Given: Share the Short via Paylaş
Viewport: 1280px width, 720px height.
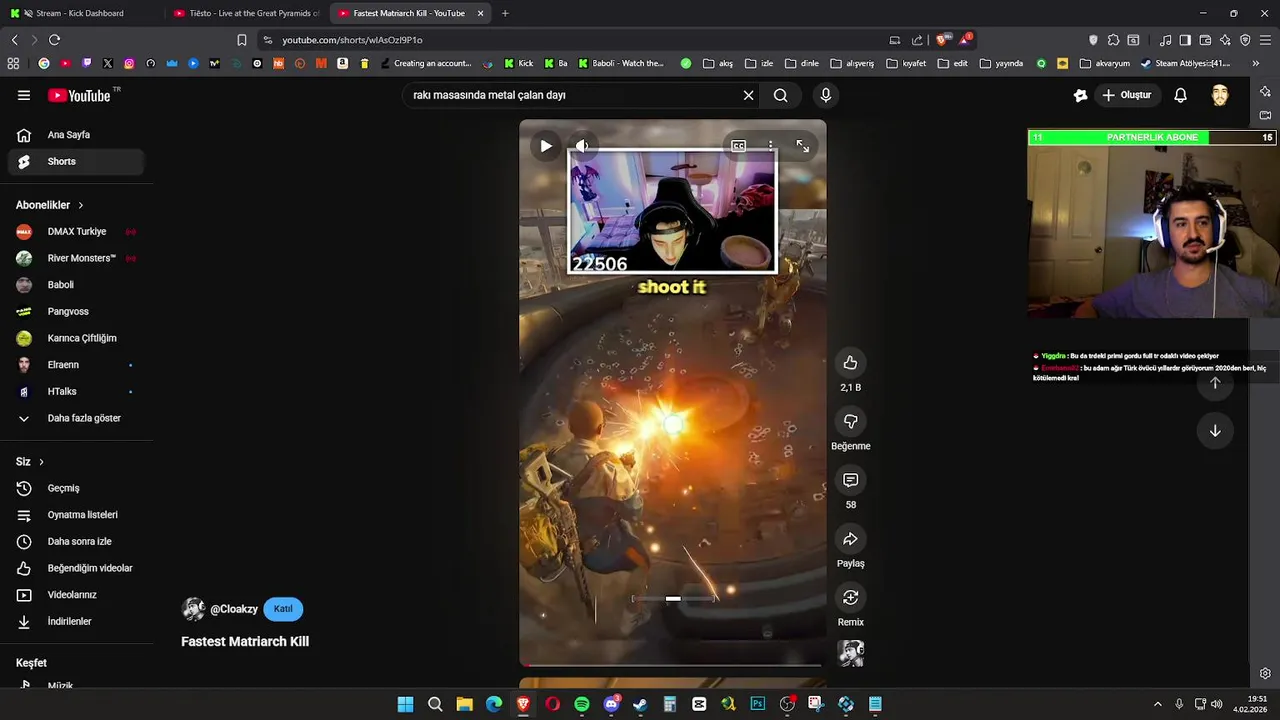Looking at the screenshot, I should click(x=850, y=540).
